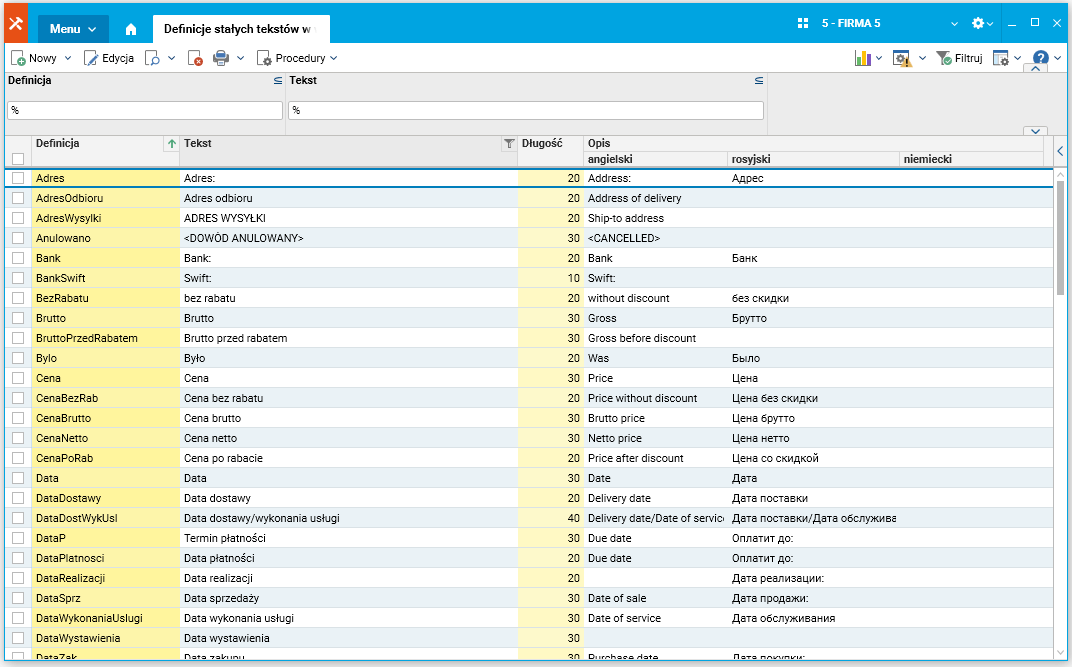Open the Procedury dropdown
This screenshot has height=667, width=1072.
coord(297,59)
